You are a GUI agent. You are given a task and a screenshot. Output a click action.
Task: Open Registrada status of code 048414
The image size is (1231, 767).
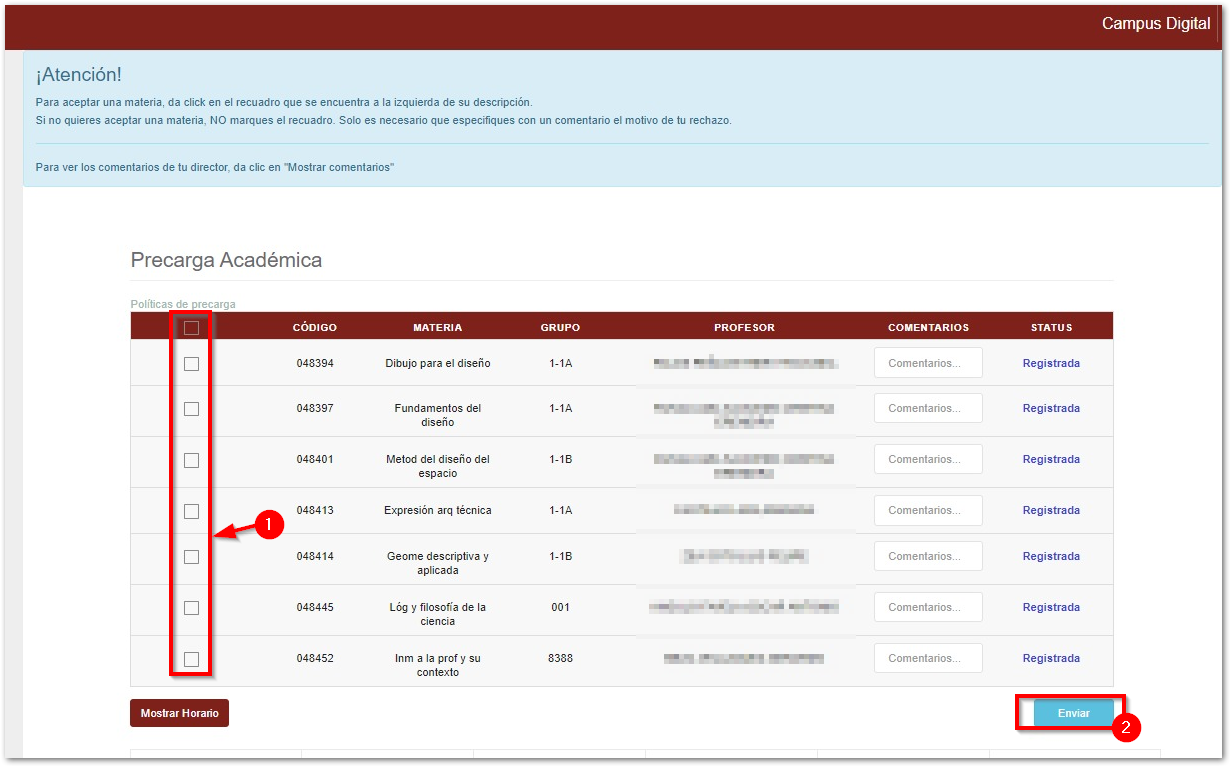click(1050, 556)
